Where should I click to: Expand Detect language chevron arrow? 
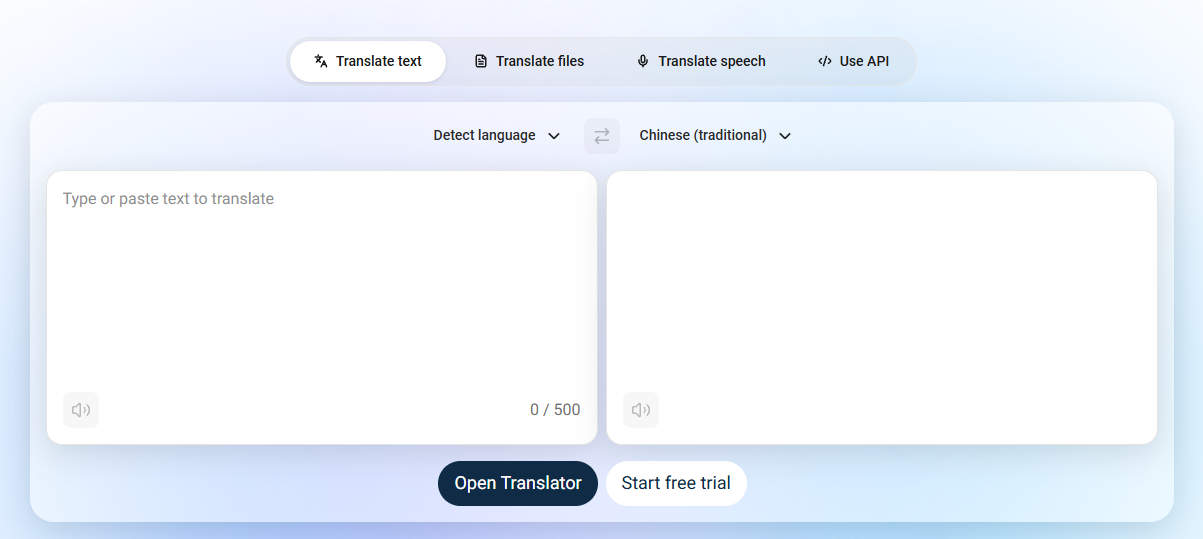[554, 136]
